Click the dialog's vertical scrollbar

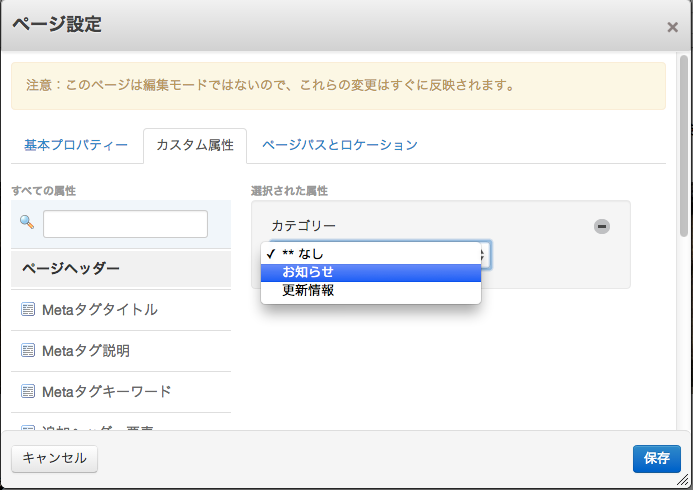[683, 150]
